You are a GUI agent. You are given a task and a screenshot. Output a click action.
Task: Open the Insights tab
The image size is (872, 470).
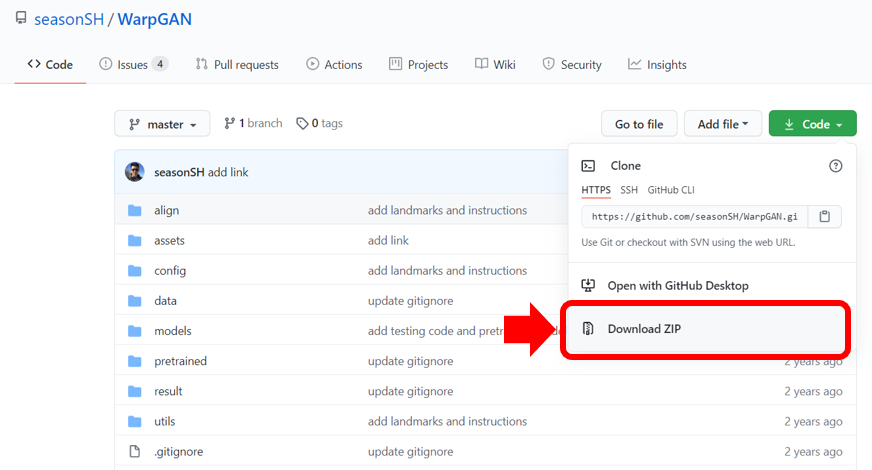[657, 65]
